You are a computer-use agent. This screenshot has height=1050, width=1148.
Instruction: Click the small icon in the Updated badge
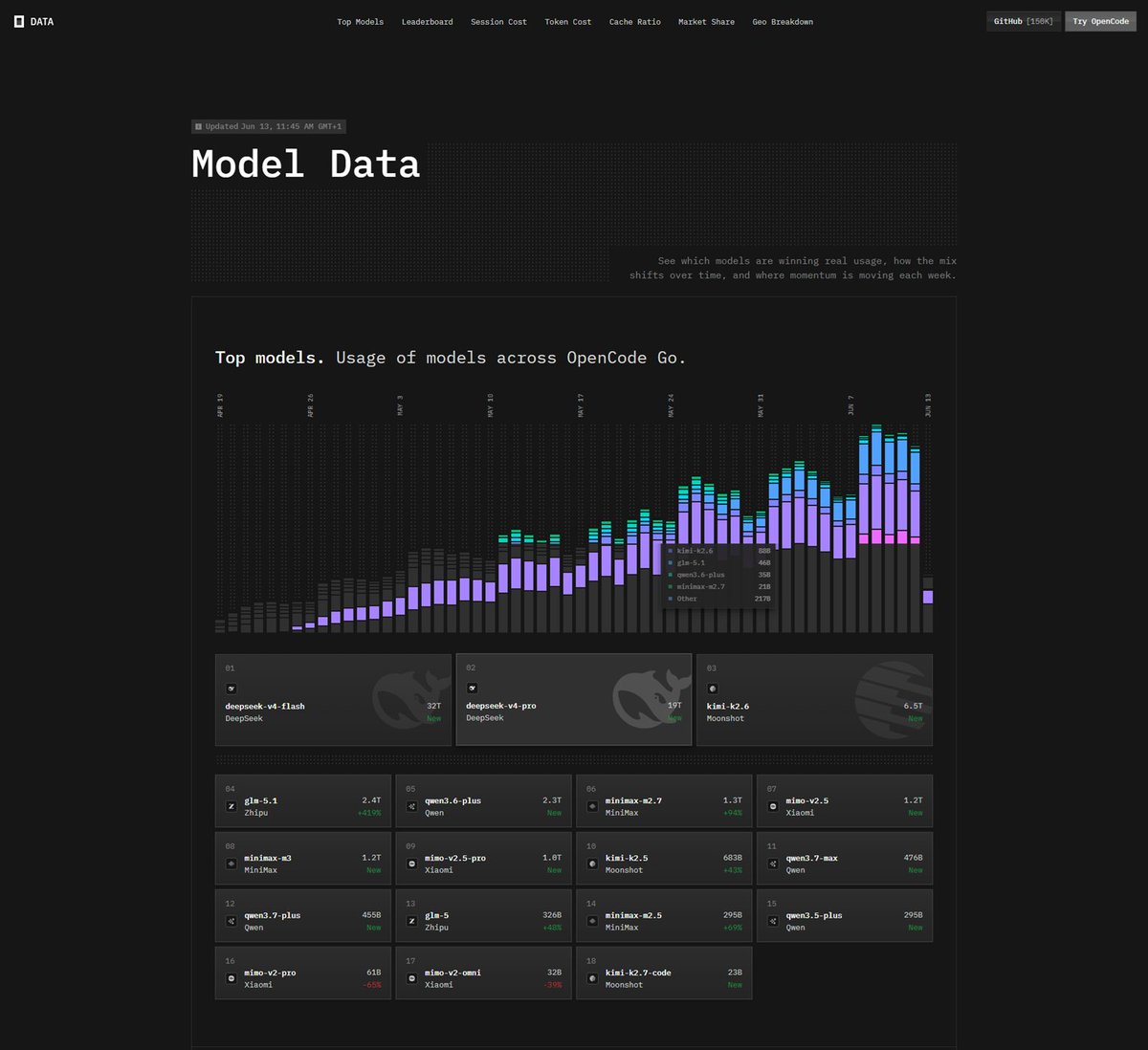pos(199,126)
